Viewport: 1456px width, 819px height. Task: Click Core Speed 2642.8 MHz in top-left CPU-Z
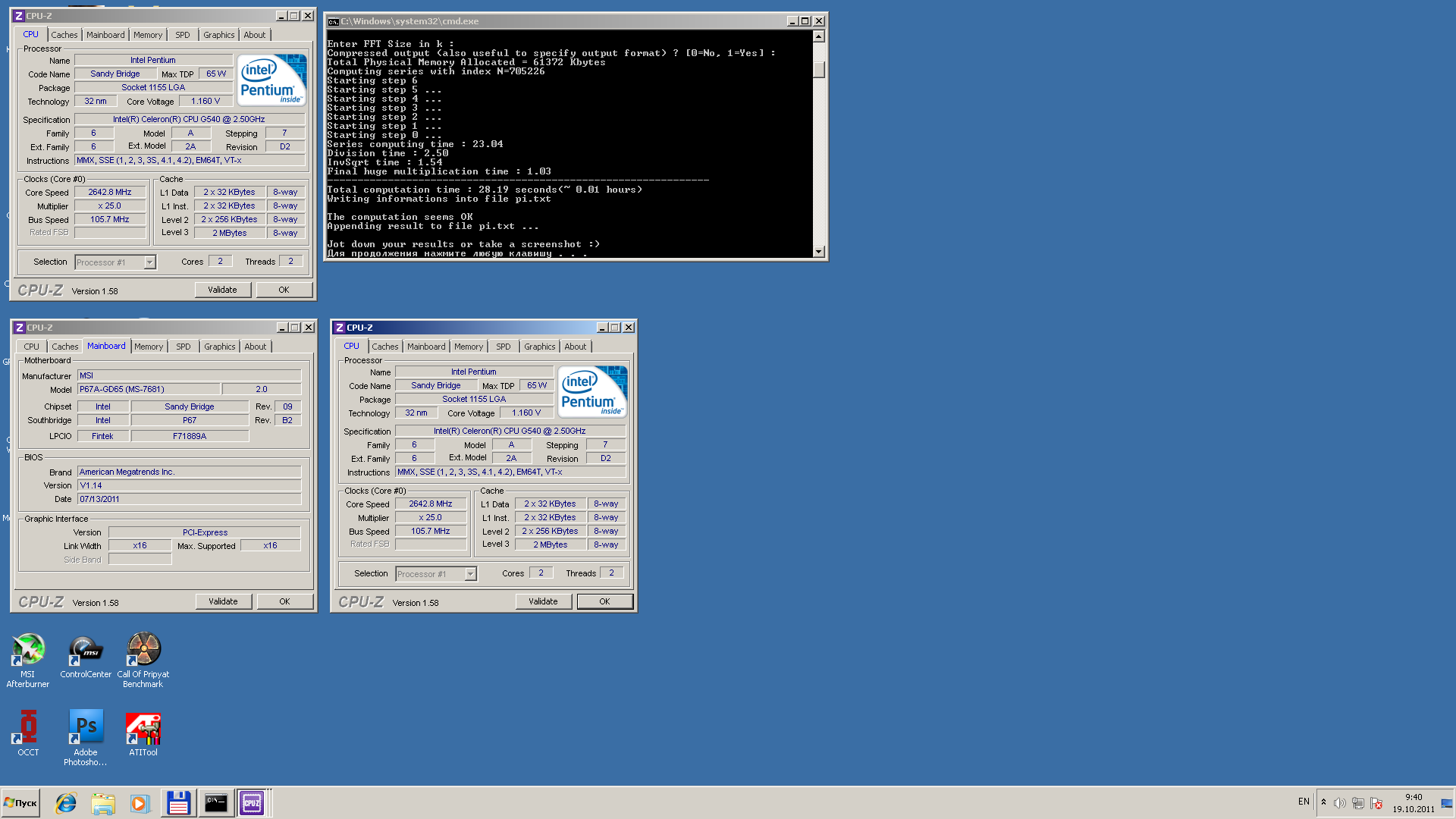[x=110, y=192]
